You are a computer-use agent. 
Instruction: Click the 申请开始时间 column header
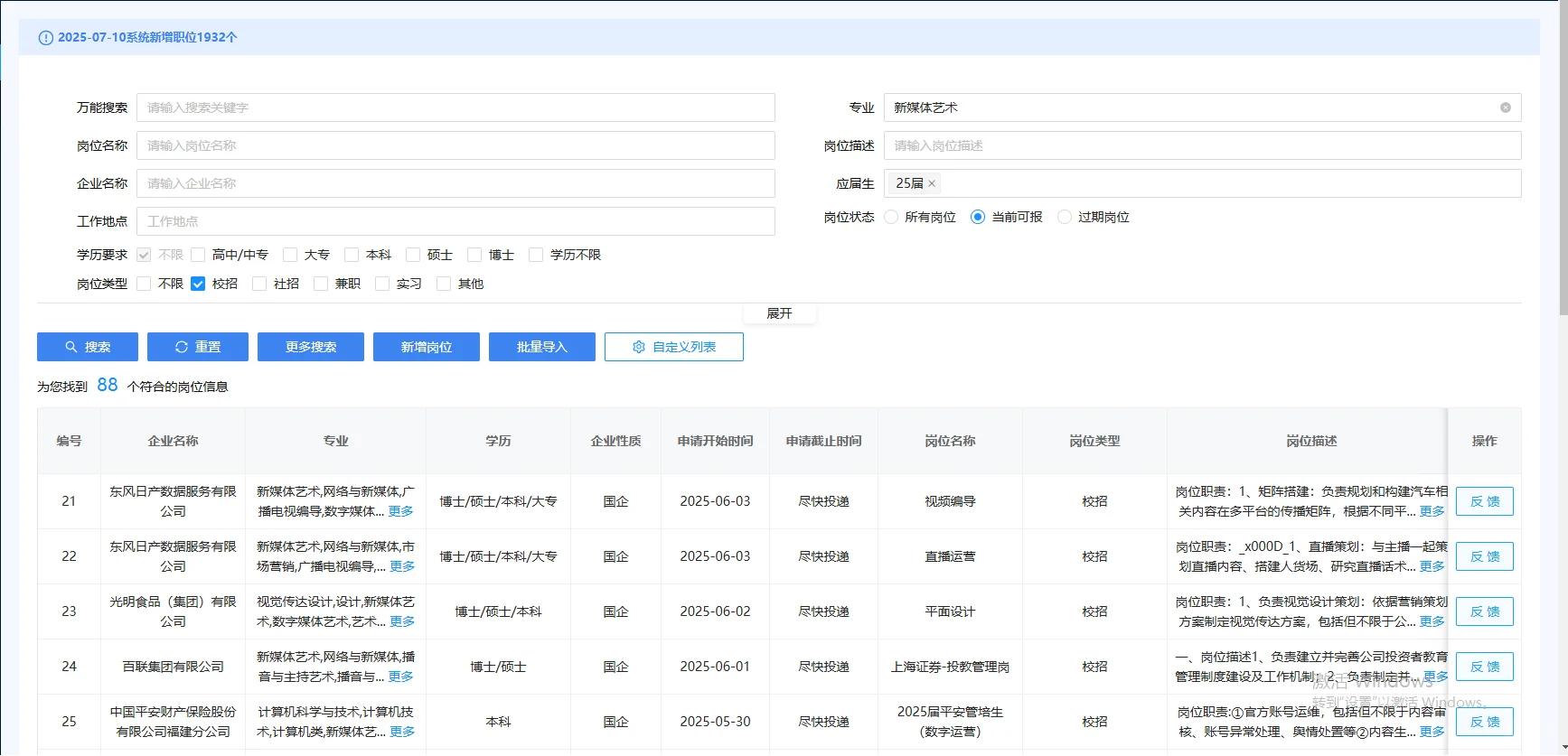point(716,441)
